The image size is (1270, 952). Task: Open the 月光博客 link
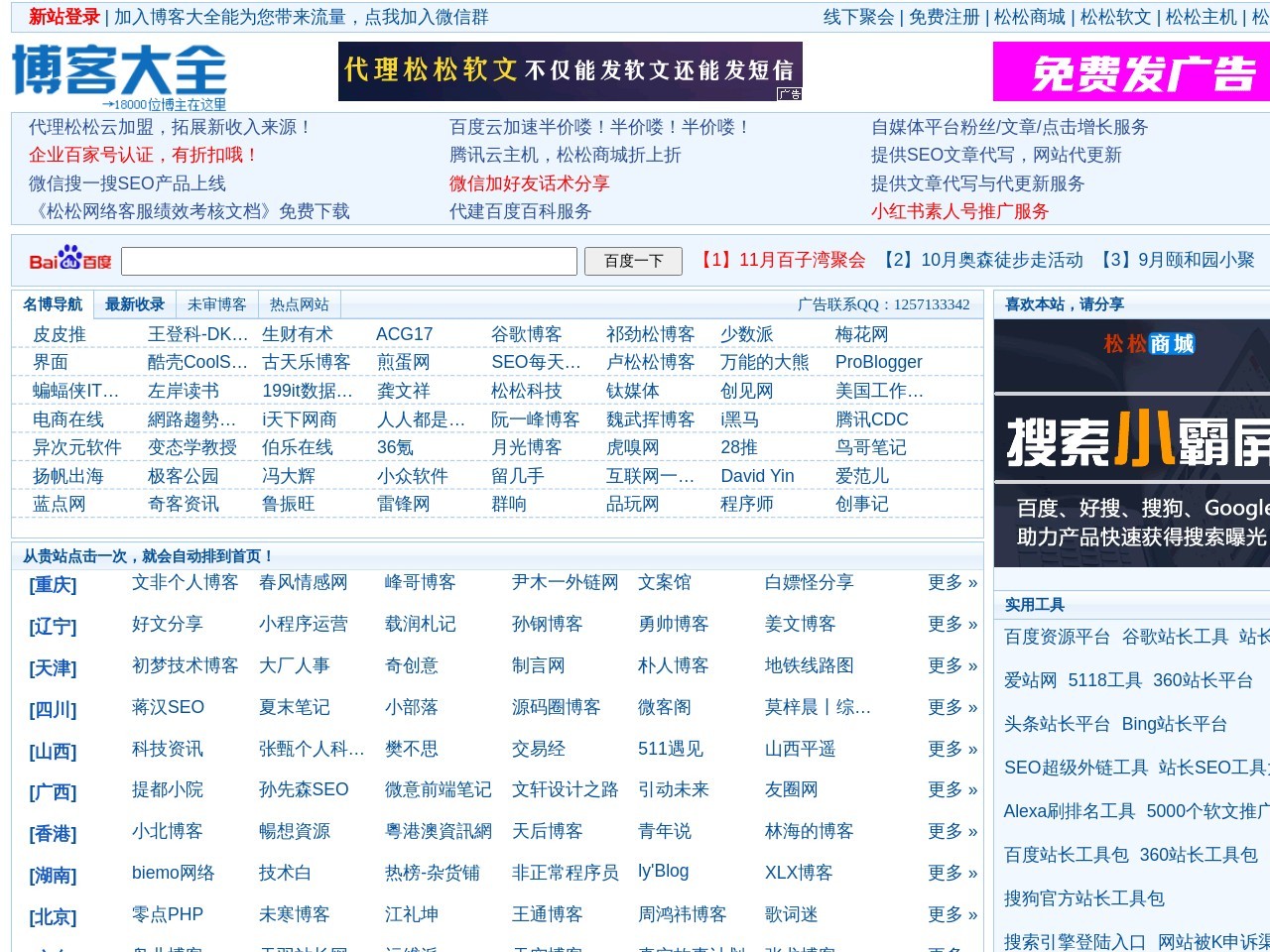(x=526, y=447)
